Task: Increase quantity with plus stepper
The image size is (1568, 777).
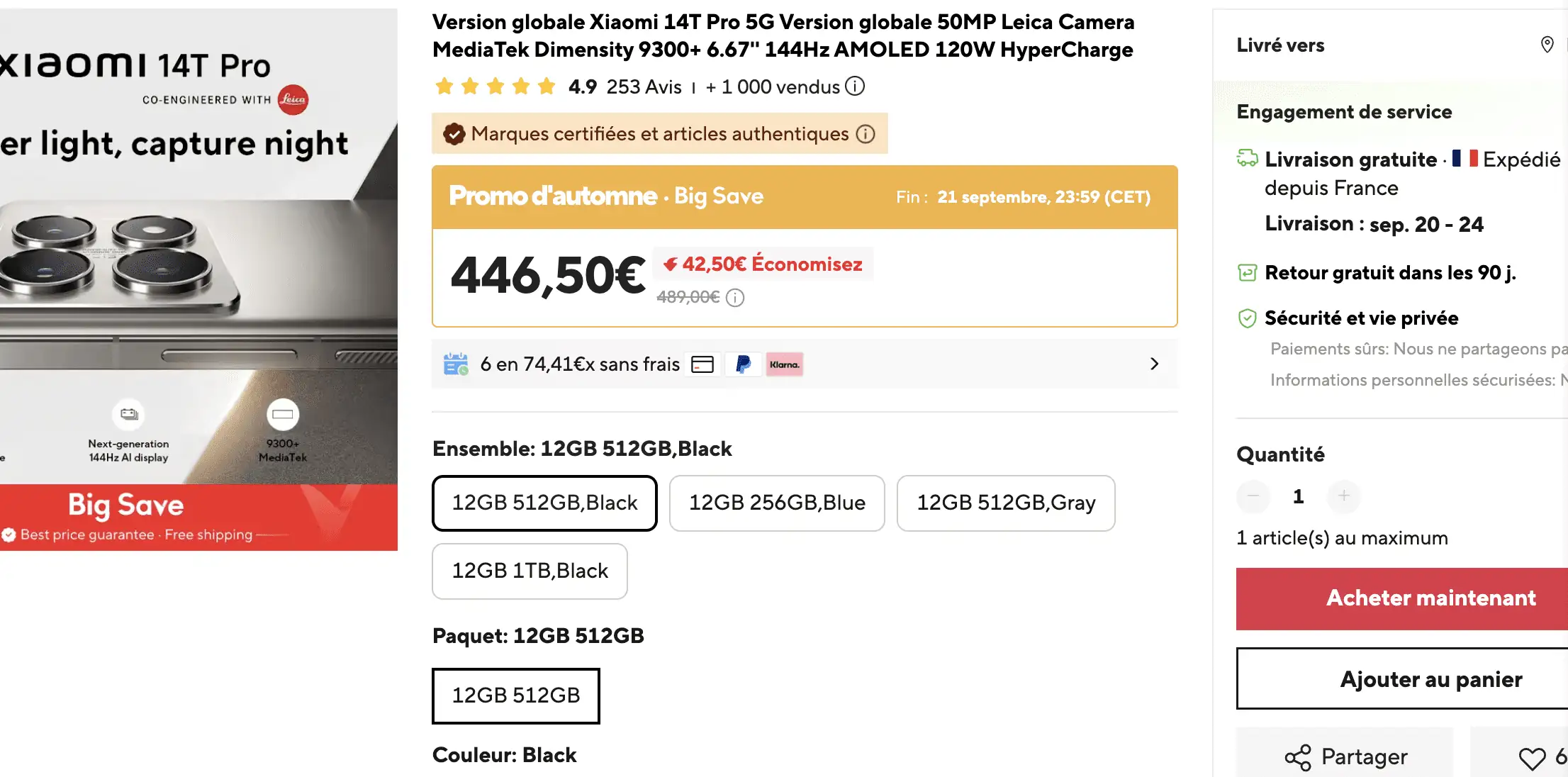Action: [1343, 497]
